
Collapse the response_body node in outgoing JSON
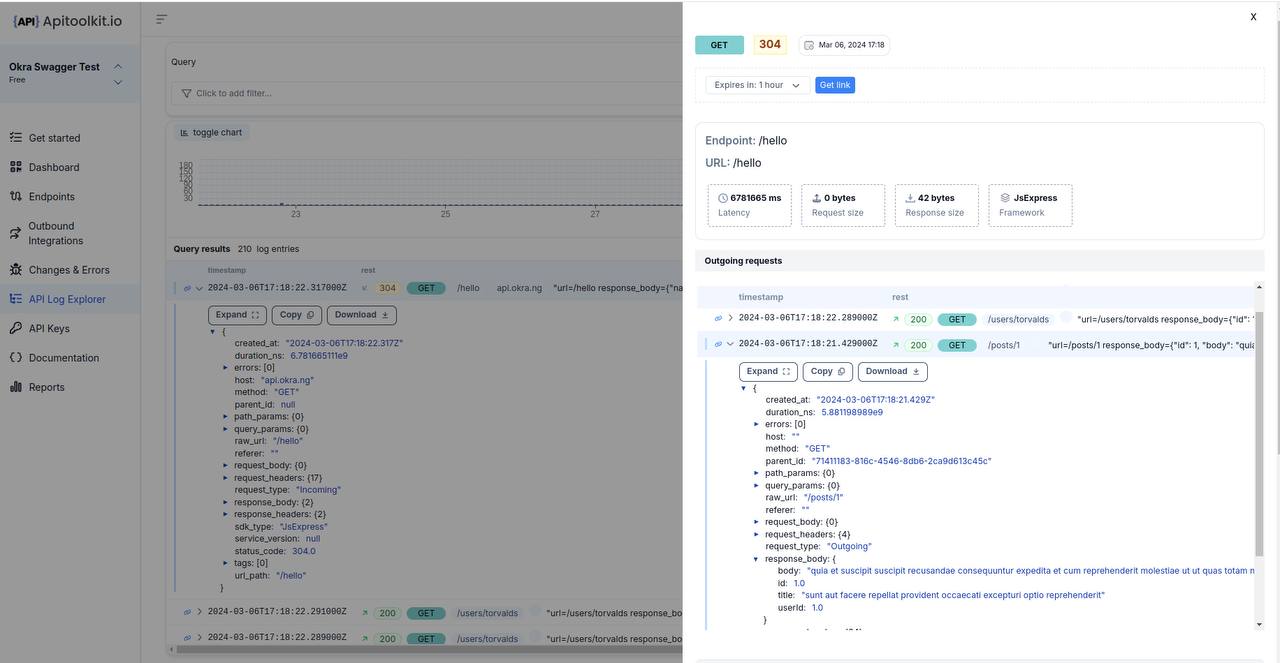[757, 559]
